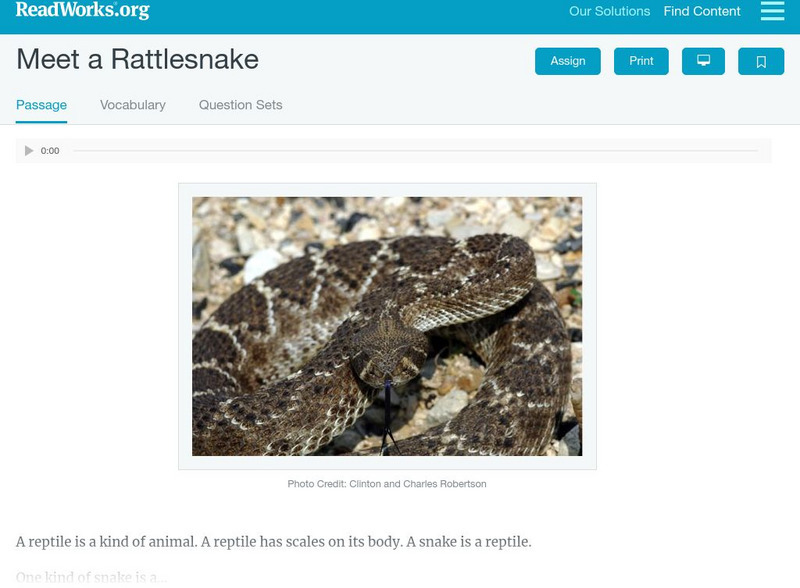Click the photo credit caption
Viewport: 800px width, 588px height.
click(x=387, y=484)
